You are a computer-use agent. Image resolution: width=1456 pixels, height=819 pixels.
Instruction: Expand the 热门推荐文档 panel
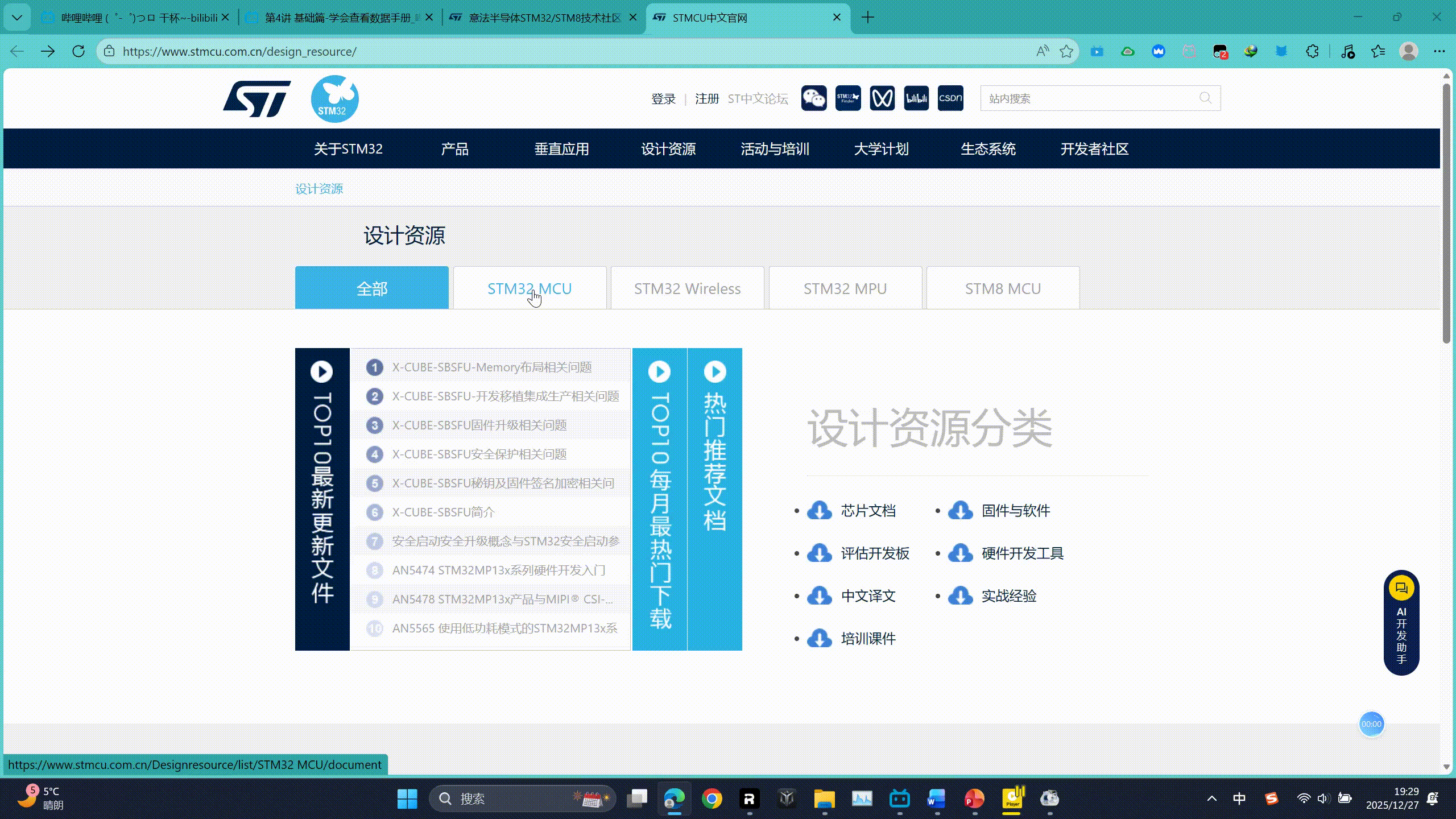(x=715, y=499)
